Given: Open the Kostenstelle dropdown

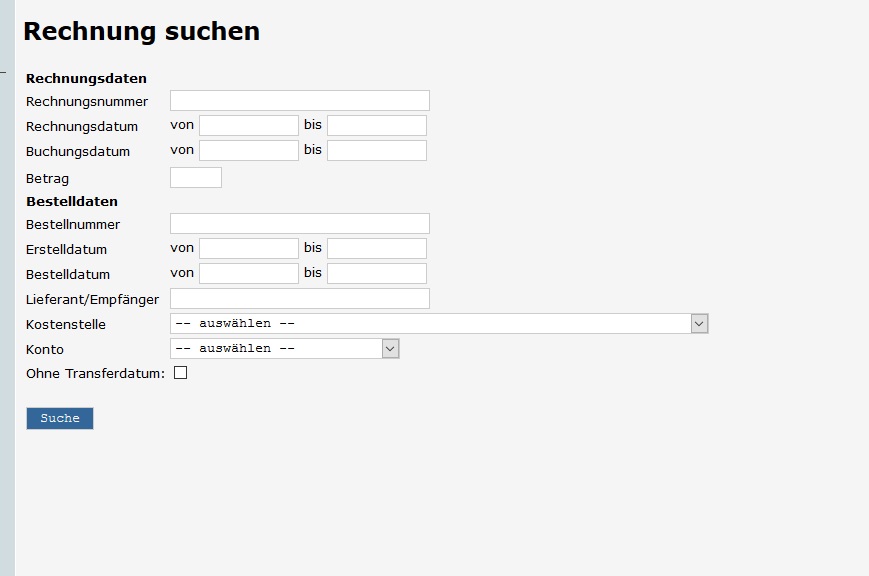Looking at the screenshot, I should pos(430,324).
